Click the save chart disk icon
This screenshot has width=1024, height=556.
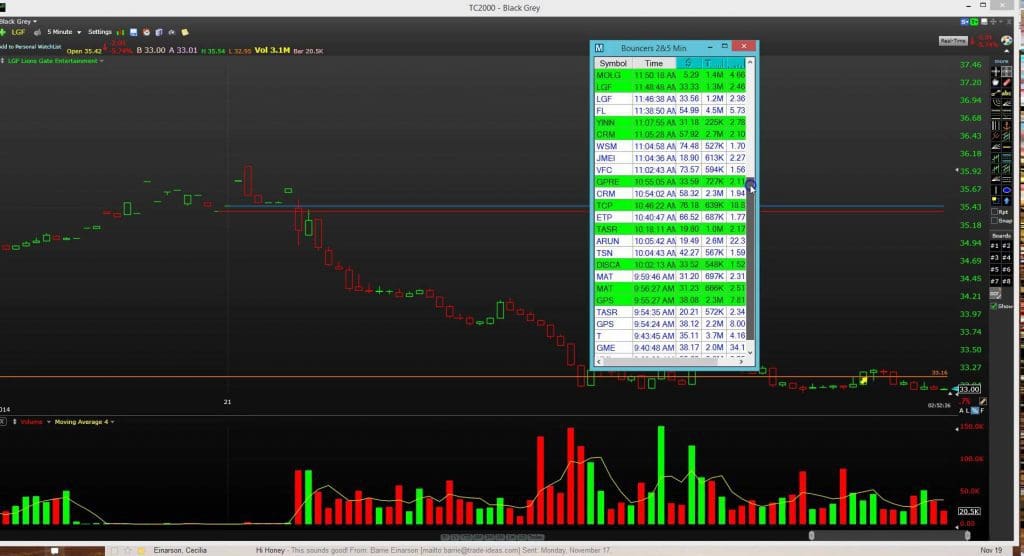[133, 33]
